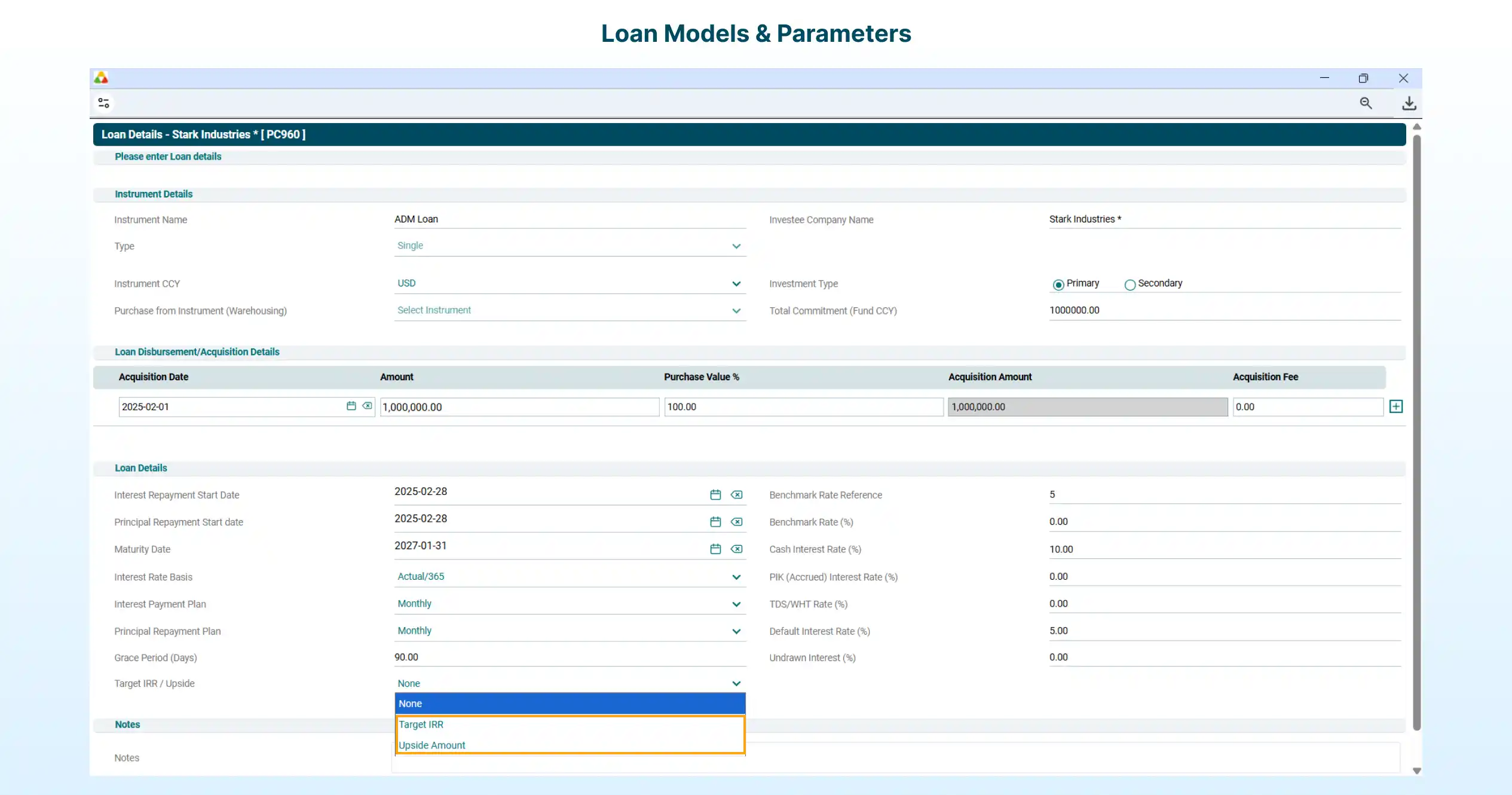This screenshot has height=795, width=1512.
Task: Click the app logo in title bar
Action: [x=101, y=78]
